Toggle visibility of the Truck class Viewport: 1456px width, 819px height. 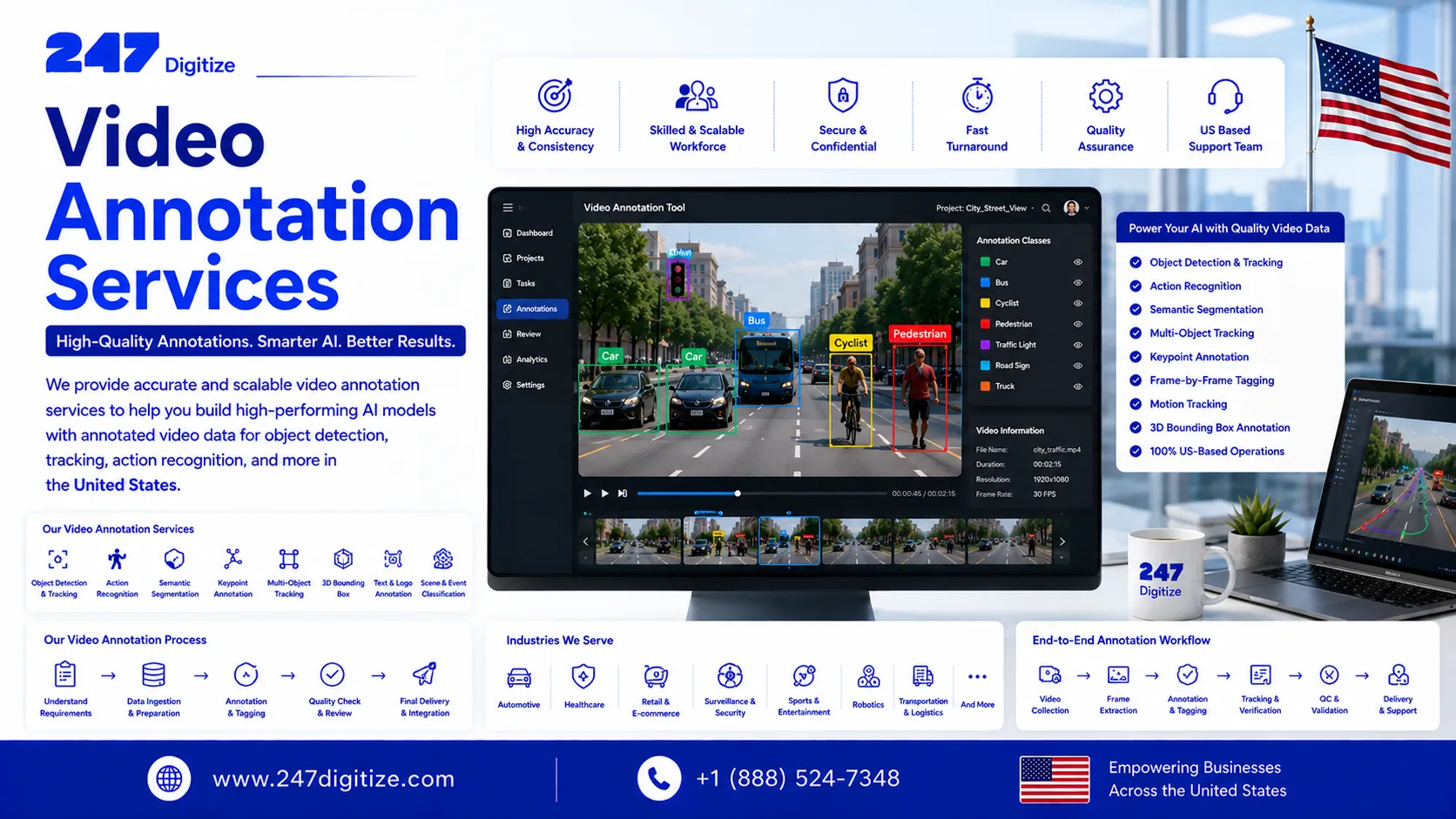pos(1078,386)
